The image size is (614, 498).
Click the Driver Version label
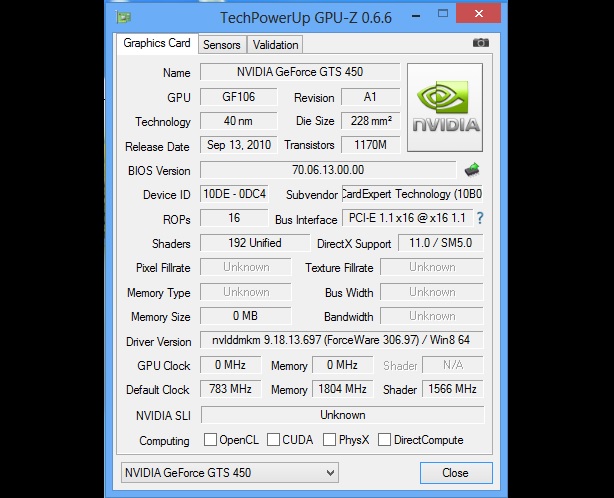tap(159, 342)
